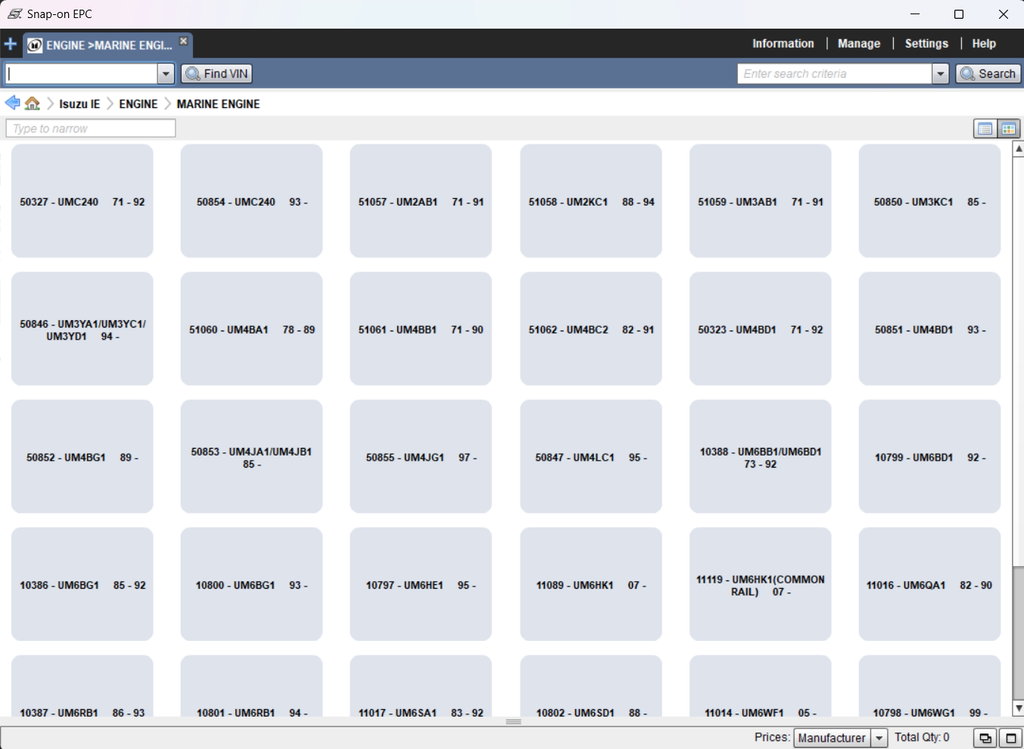Choose the 10799 - UM6BD1 92 - tile
Screen dimensions: 1024x749
point(930,457)
